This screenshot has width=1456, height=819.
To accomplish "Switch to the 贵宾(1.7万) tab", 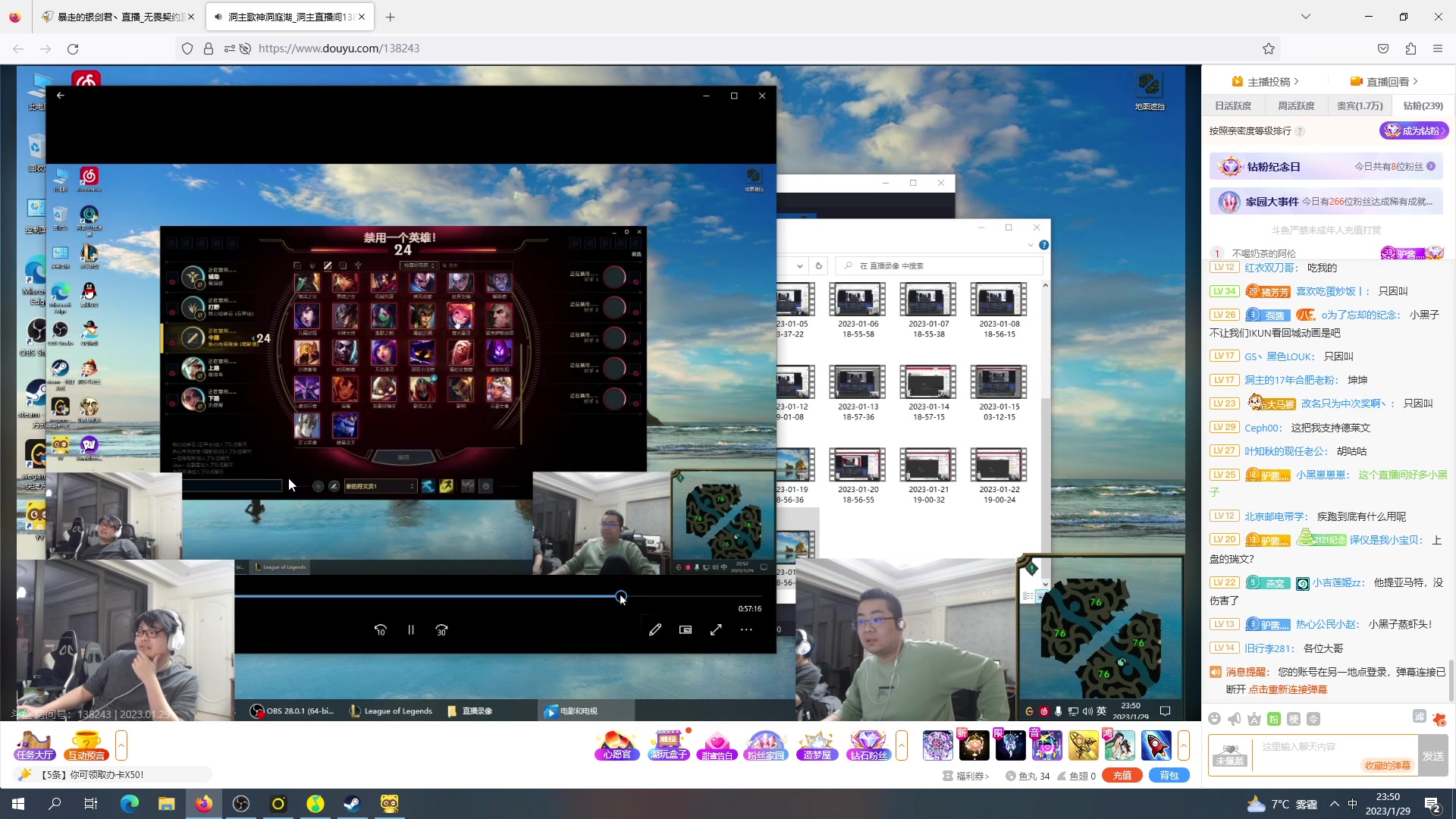I will pos(1360,106).
